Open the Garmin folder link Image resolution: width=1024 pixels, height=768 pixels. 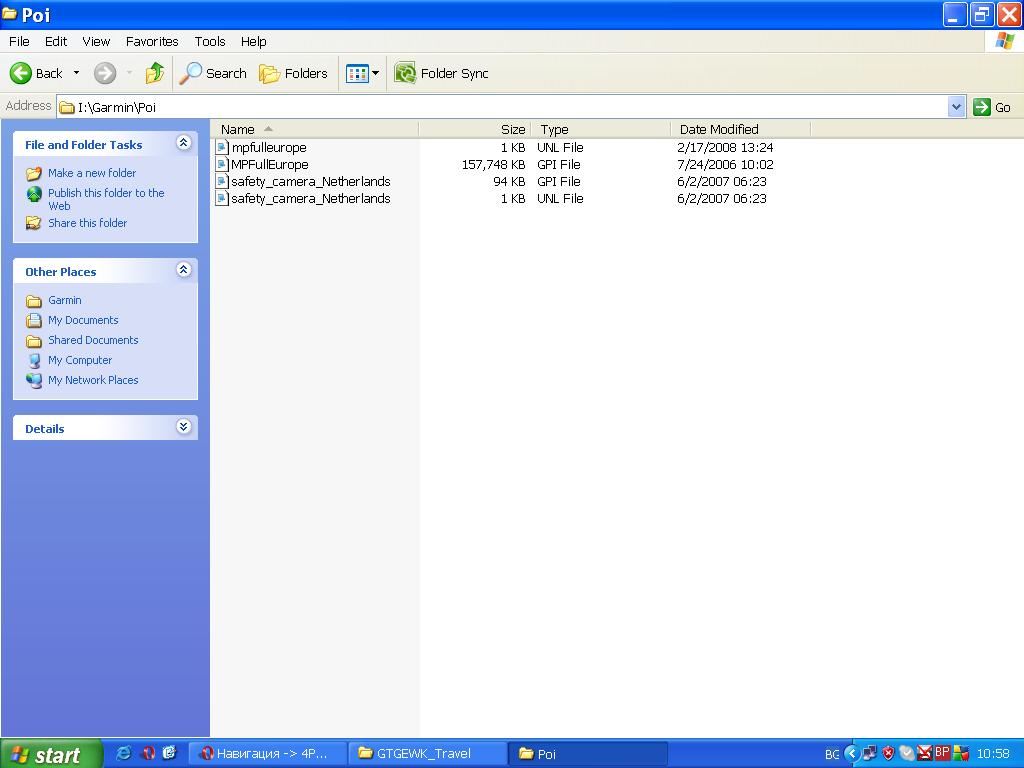65,300
